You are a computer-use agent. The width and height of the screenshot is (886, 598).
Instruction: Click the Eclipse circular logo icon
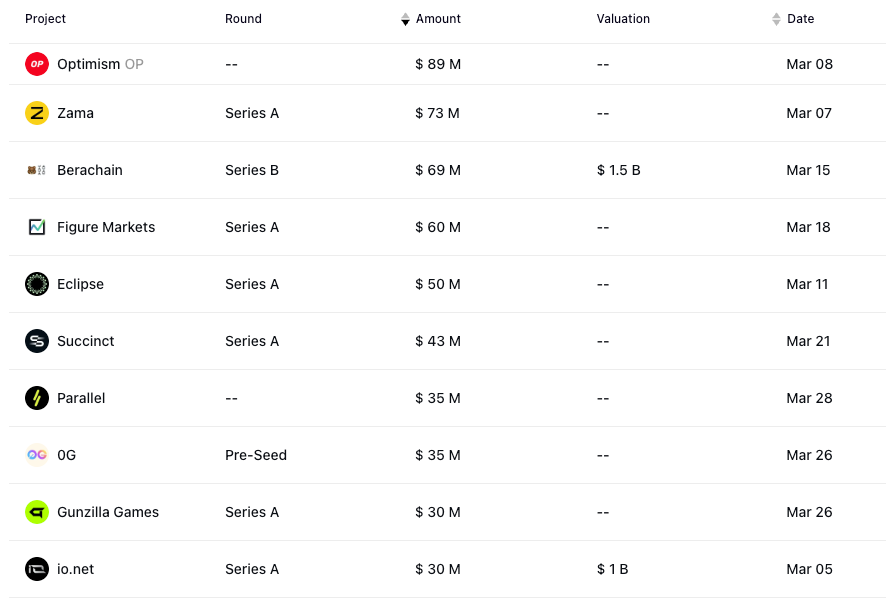click(x=37, y=284)
